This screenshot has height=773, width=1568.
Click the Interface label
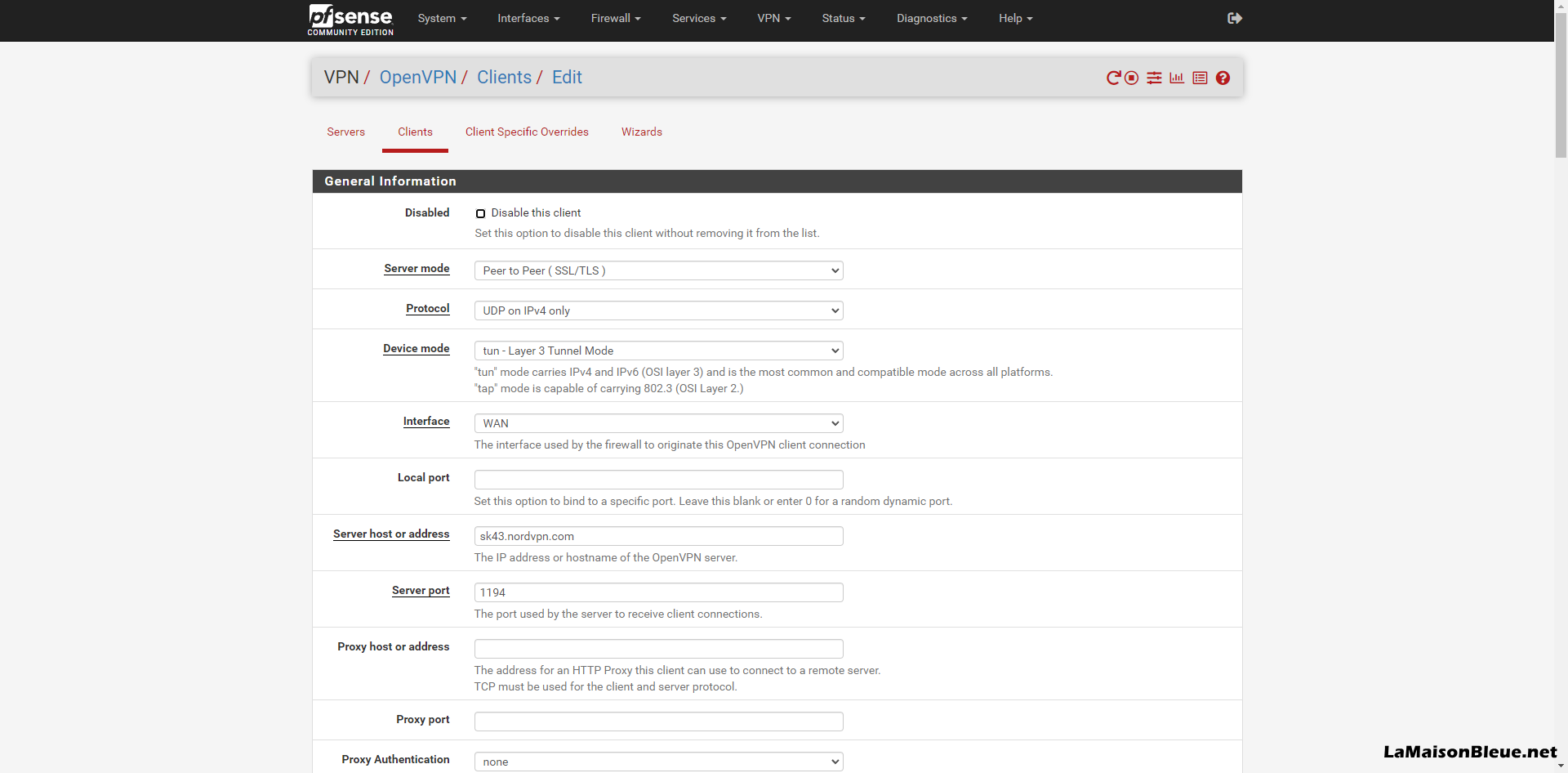point(426,421)
